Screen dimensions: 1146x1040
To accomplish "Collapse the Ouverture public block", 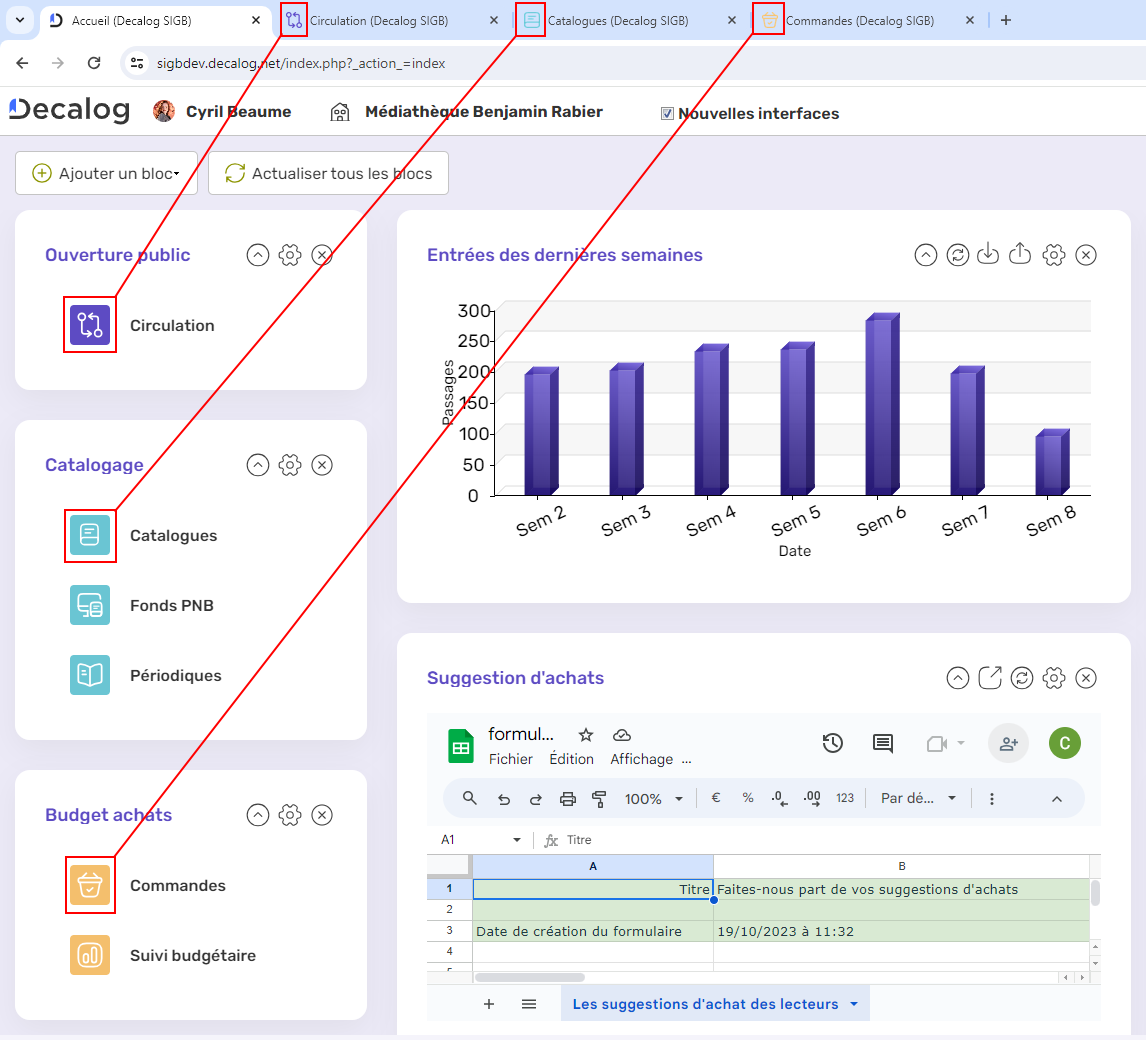I will point(258,255).
